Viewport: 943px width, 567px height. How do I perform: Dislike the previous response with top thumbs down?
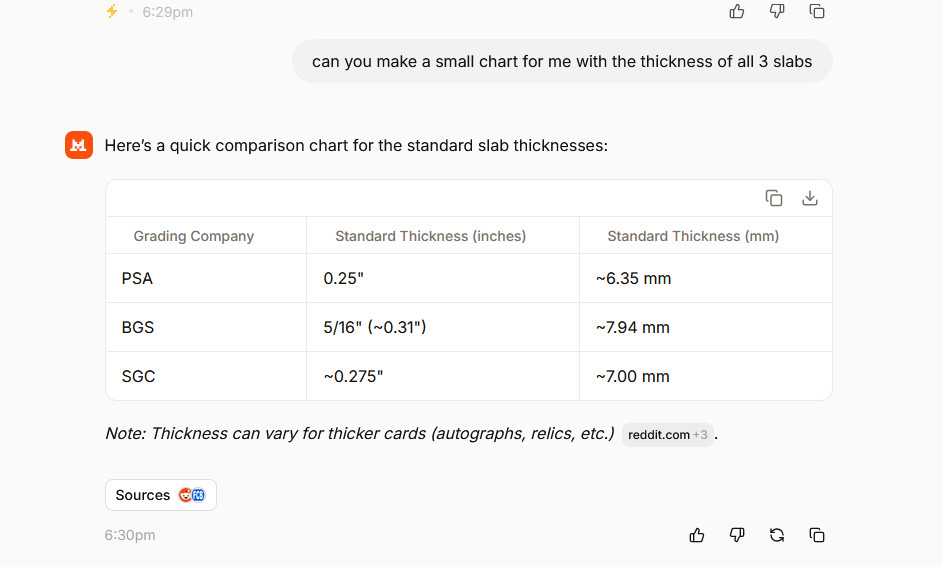coord(777,11)
